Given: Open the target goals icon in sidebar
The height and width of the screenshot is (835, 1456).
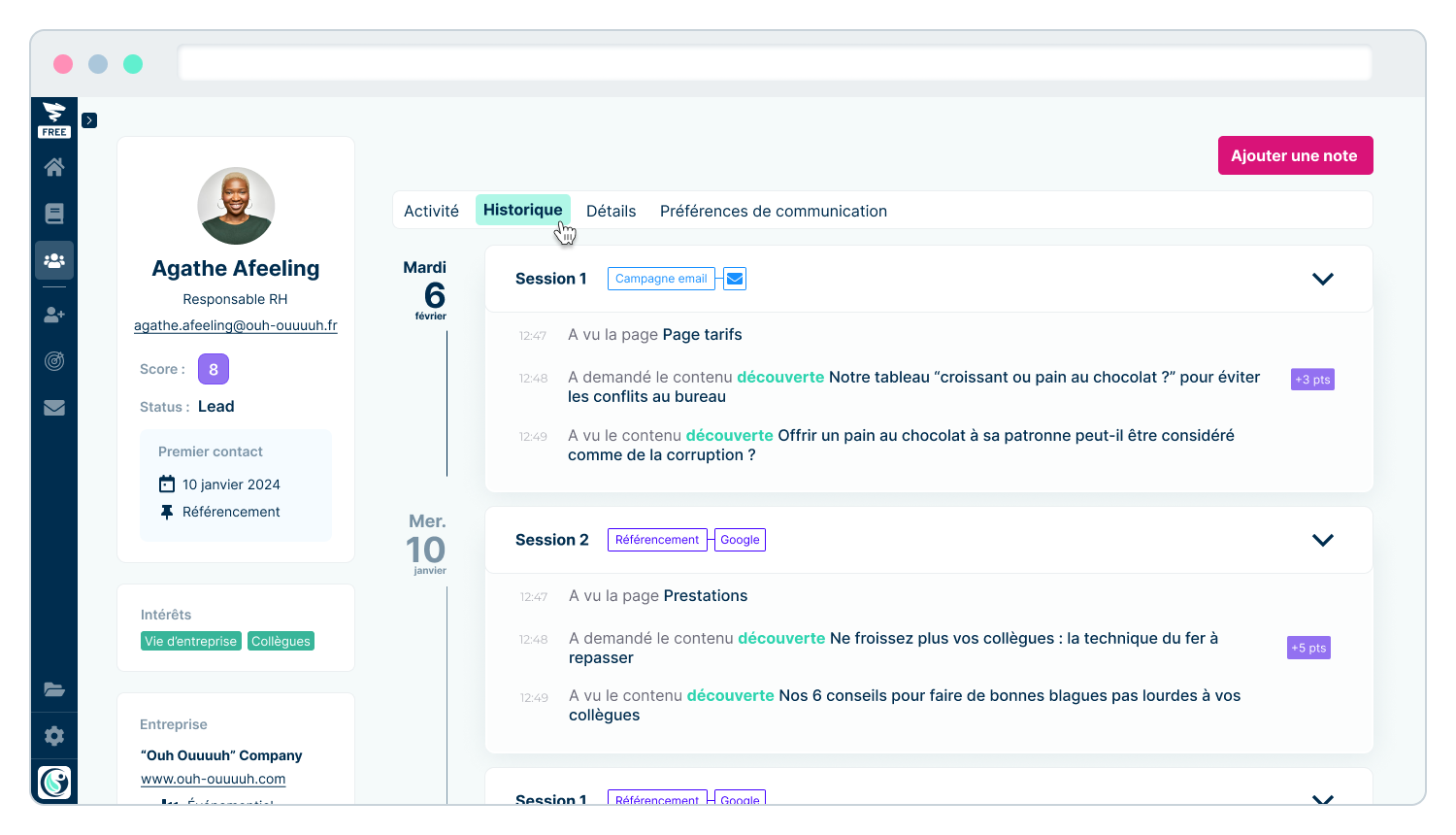Looking at the screenshot, I should [x=54, y=361].
